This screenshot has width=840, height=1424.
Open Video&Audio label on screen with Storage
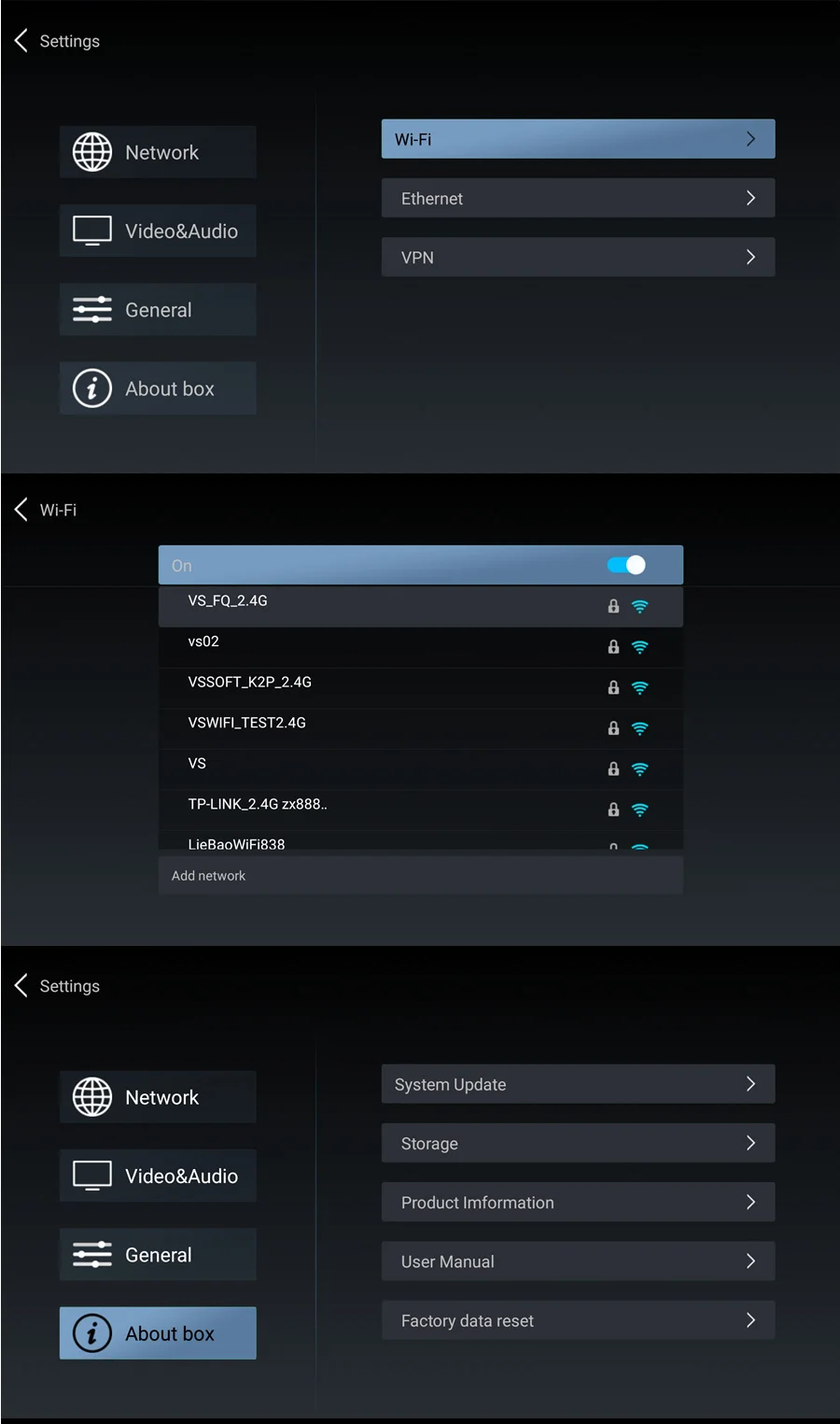pos(182,1176)
